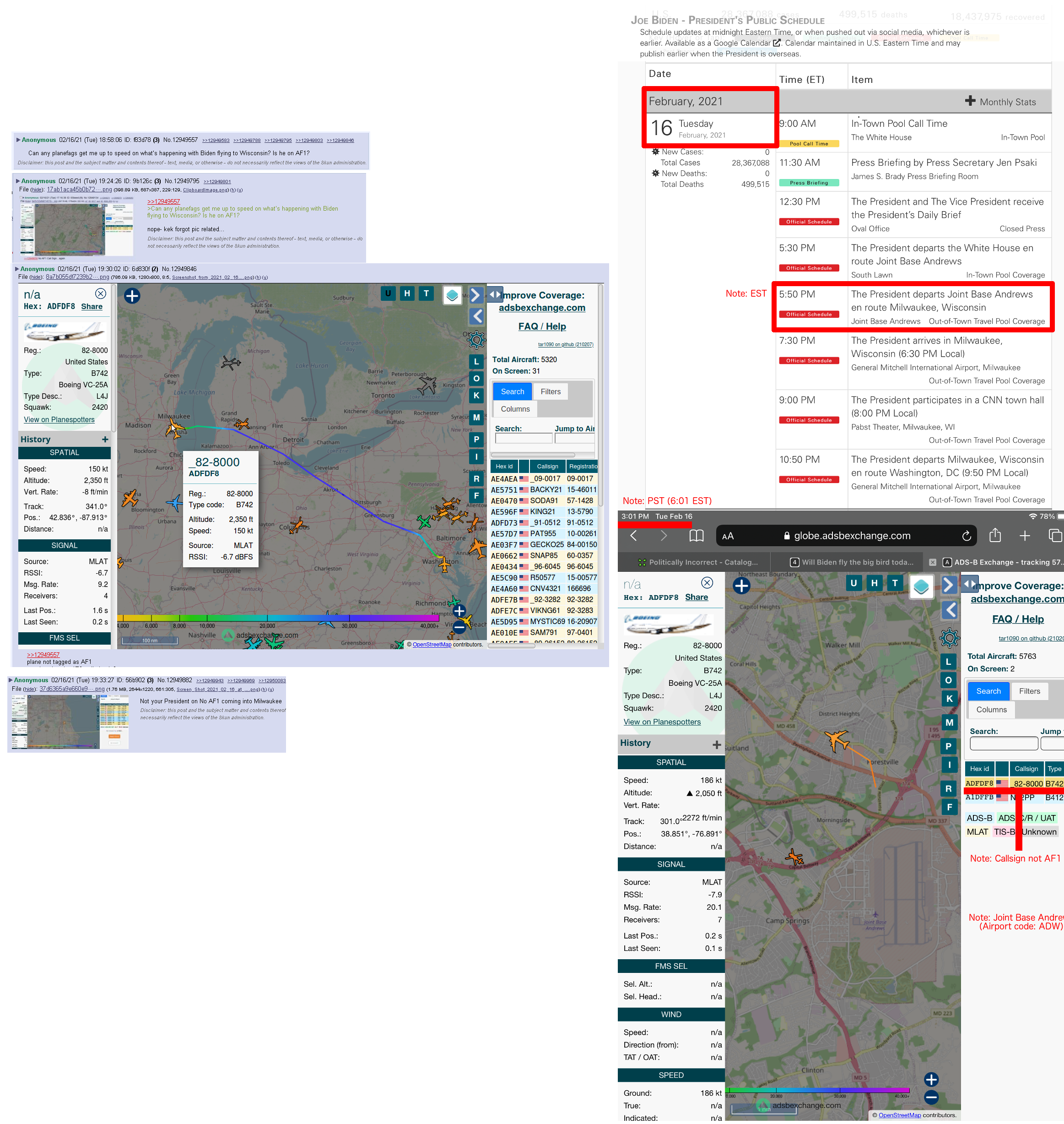Open the settings gear in the iPad ADS-B map

[x=950, y=638]
